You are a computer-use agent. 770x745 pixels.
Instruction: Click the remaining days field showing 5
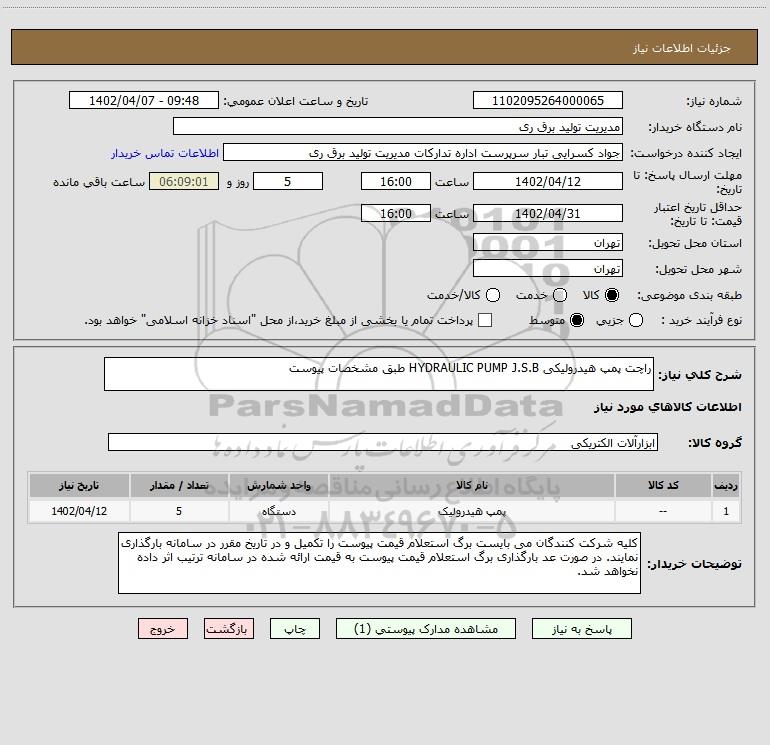coord(288,182)
